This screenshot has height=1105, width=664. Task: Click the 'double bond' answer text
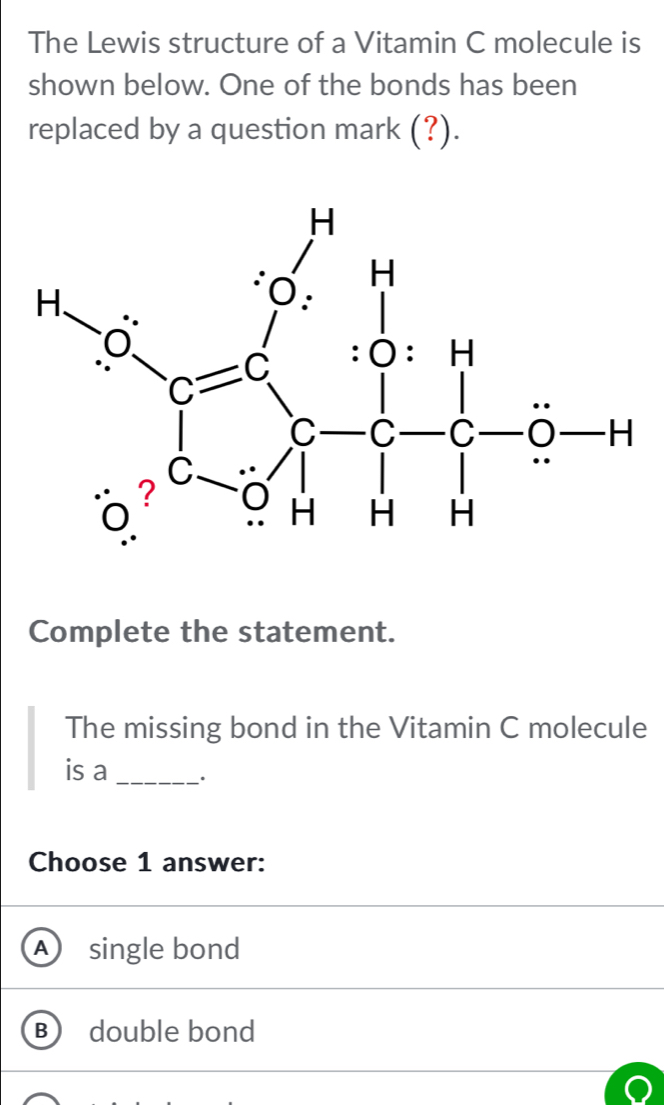click(x=172, y=1031)
